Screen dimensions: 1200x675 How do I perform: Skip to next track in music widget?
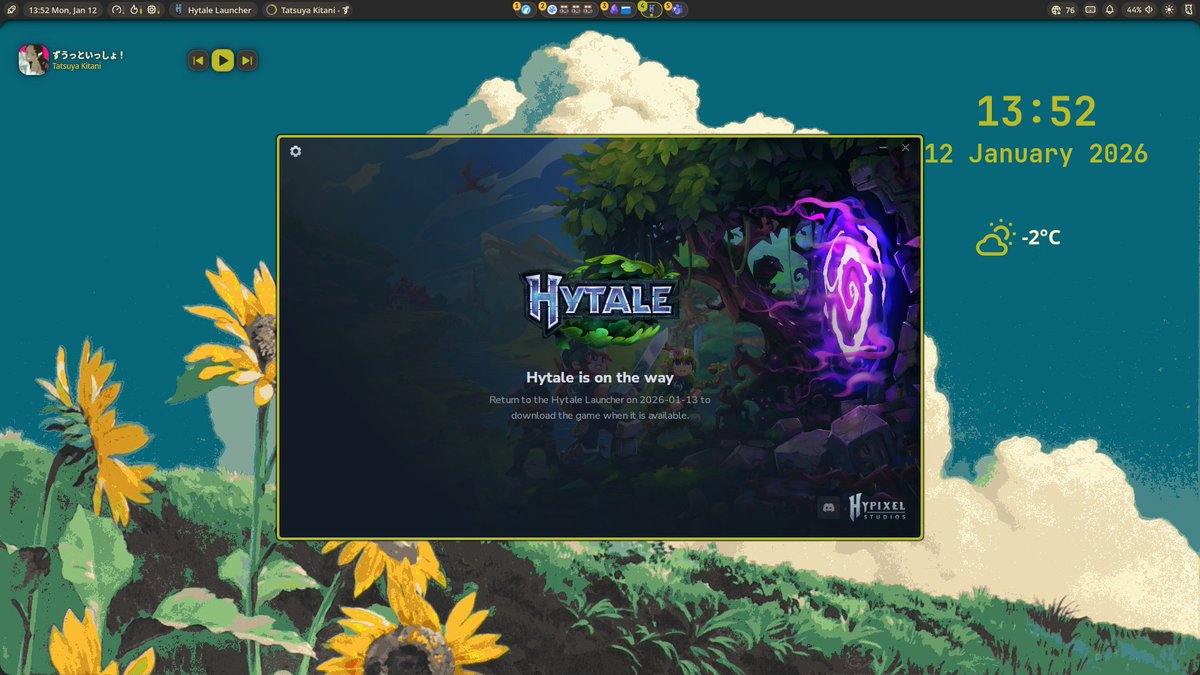(248, 61)
